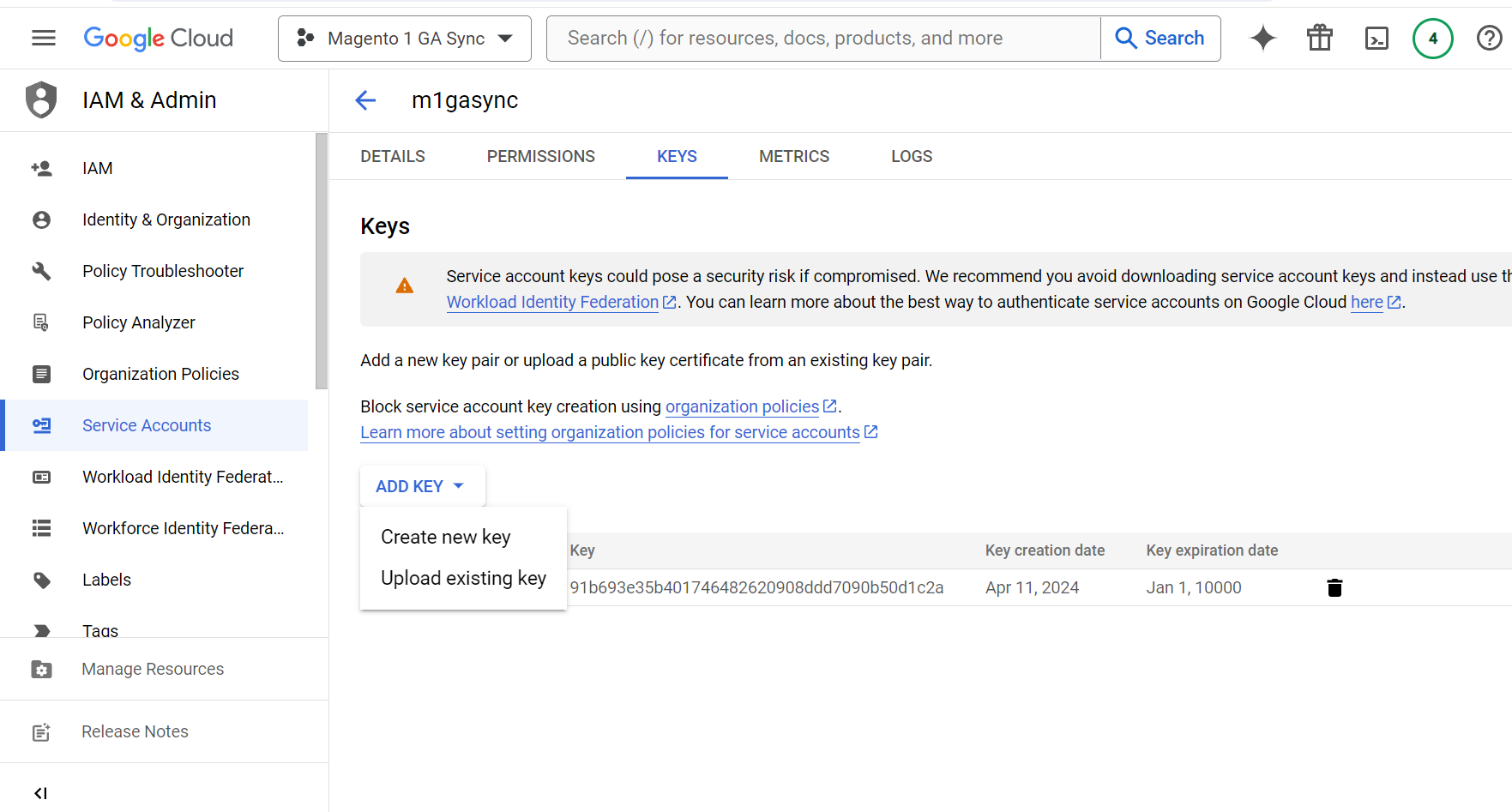This screenshot has width=1512, height=812.
Task: Open the notifications badge showing 4
Action: tap(1432, 38)
